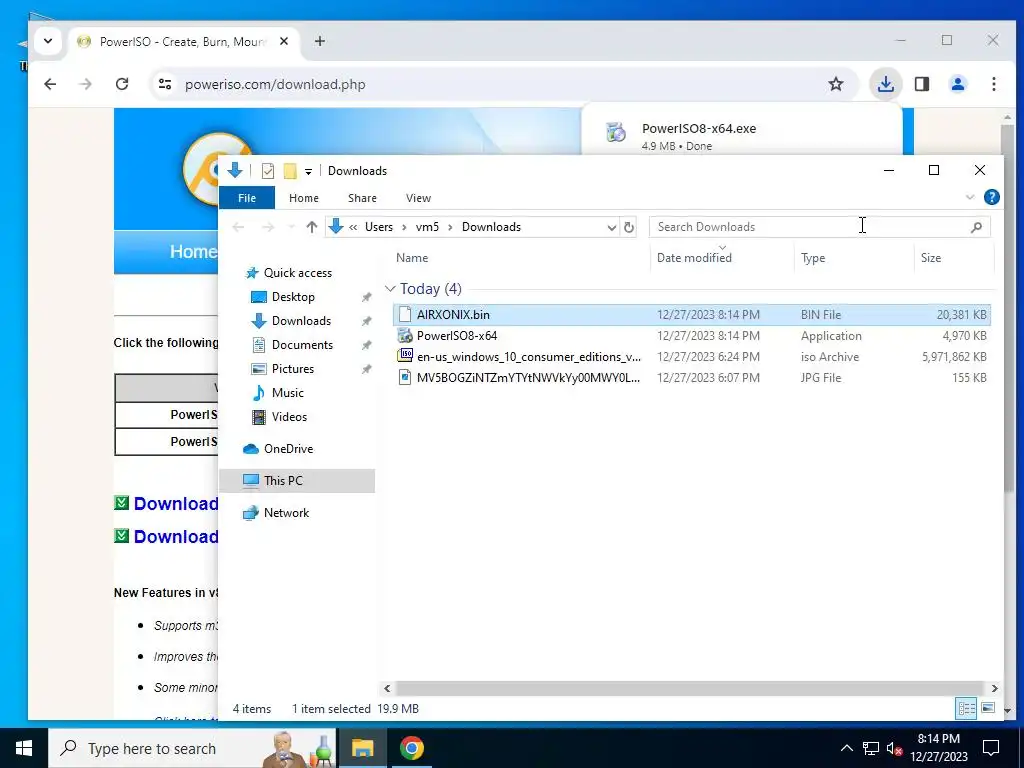
Task: Refresh the Downloads folder
Action: point(629,227)
